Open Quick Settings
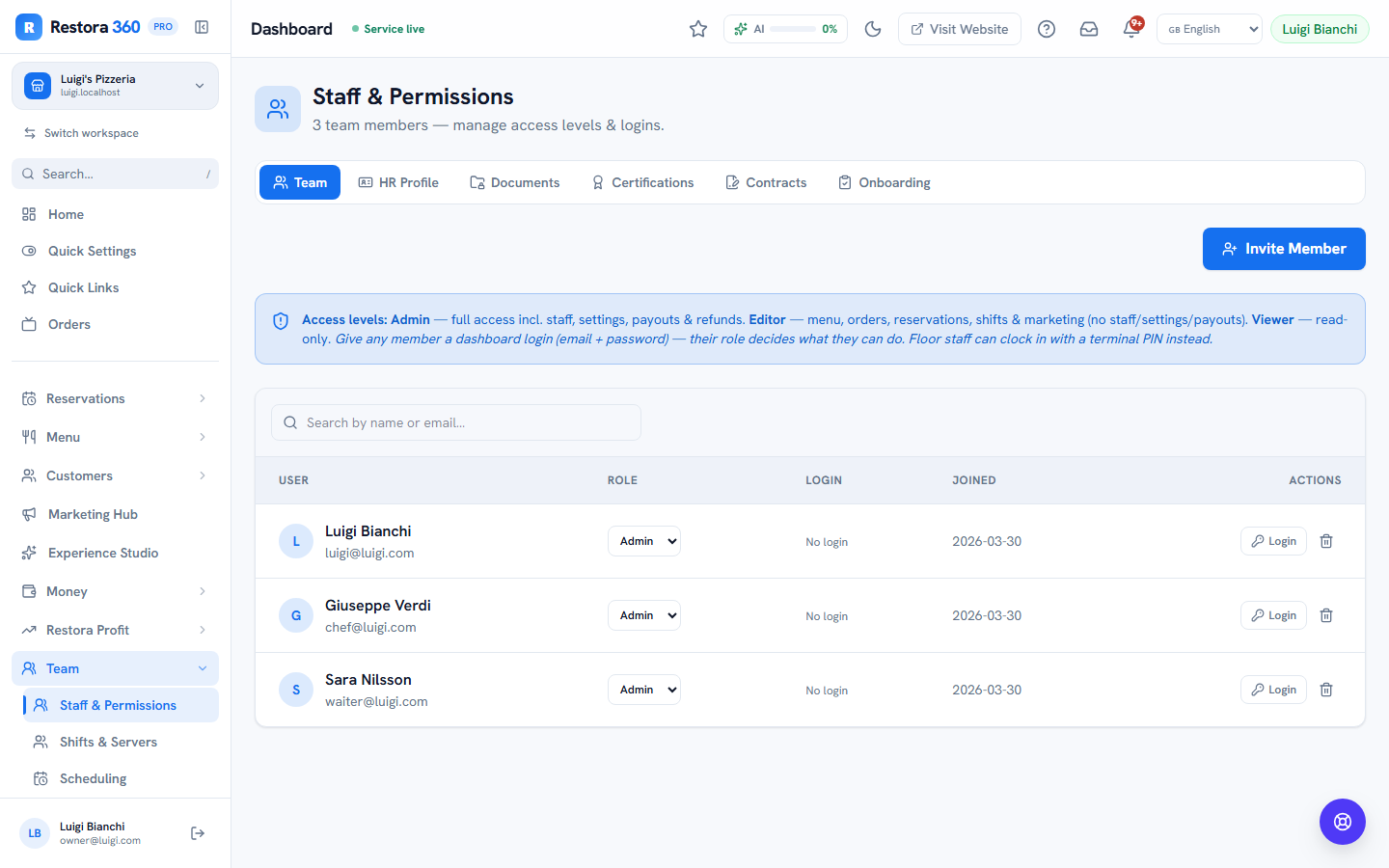Image resolution: width=1389 pixels, height=868 pixels. click(115, 251)
